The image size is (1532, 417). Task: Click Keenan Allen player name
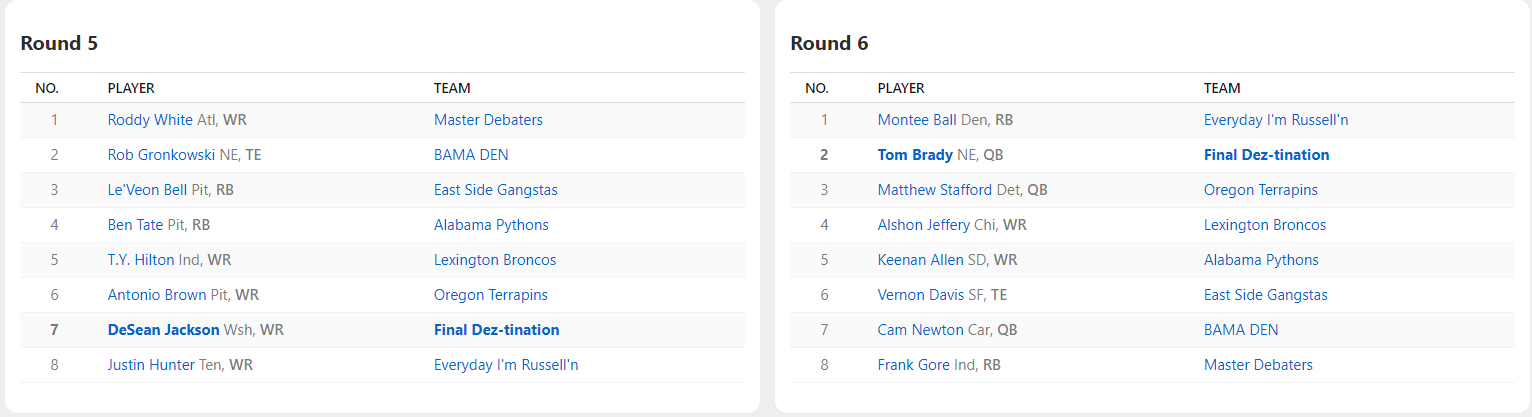pyautogui.click(x=920, y=260)
